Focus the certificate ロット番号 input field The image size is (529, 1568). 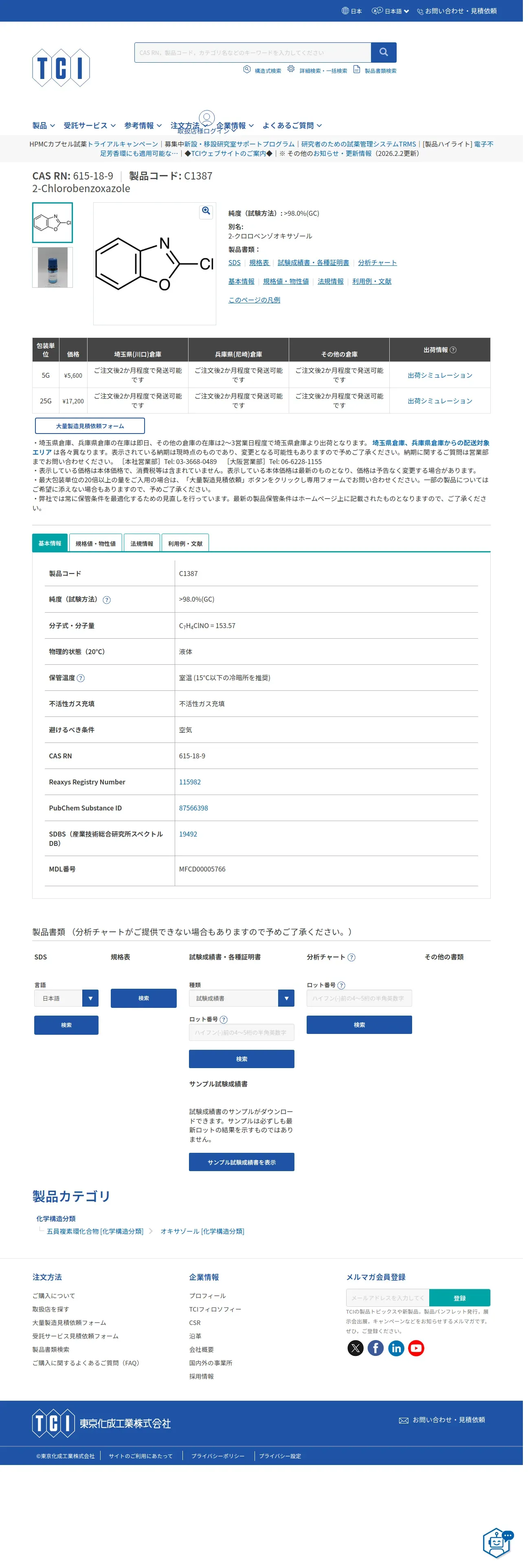pyautogui.click(x=241, y=1032)
